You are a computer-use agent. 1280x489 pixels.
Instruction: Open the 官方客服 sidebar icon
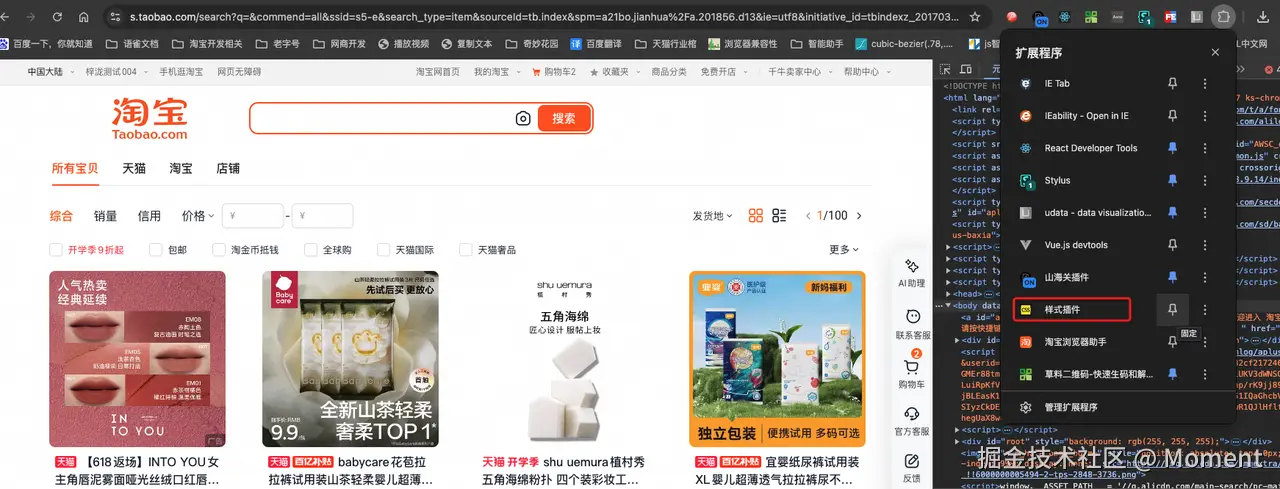912,421
